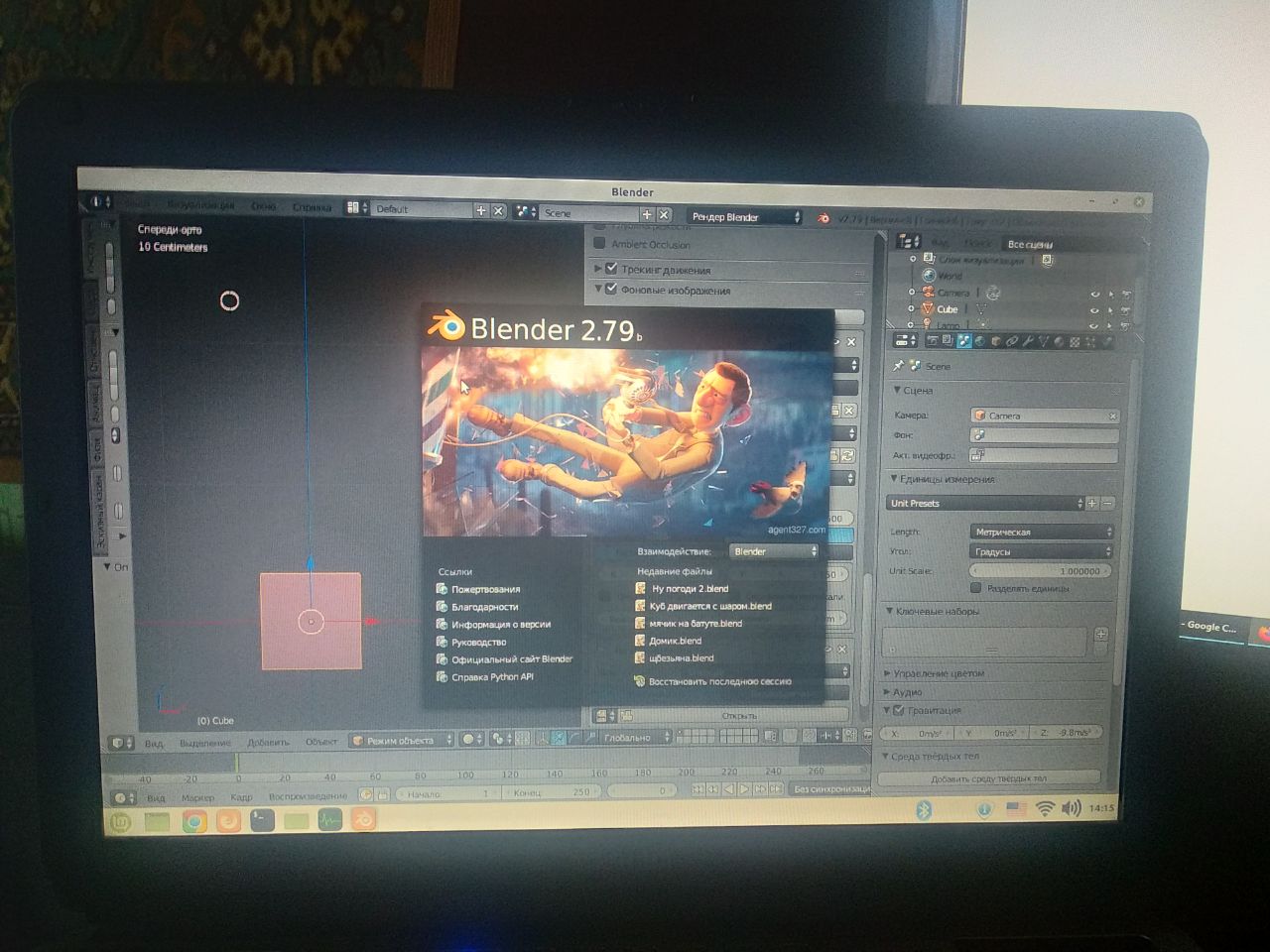Open the Material properties sphere icon
The image size is (1270, 952).
[x=1059, y=341]
